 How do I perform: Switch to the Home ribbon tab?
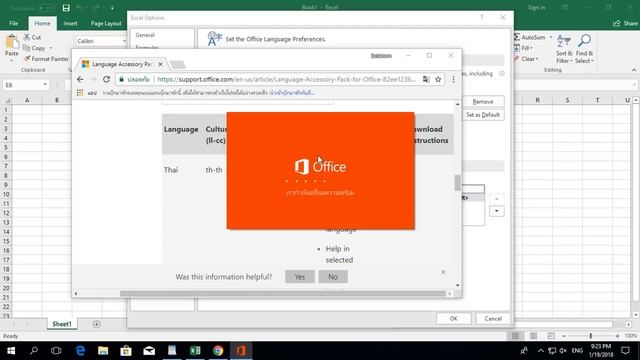(42, 23)
